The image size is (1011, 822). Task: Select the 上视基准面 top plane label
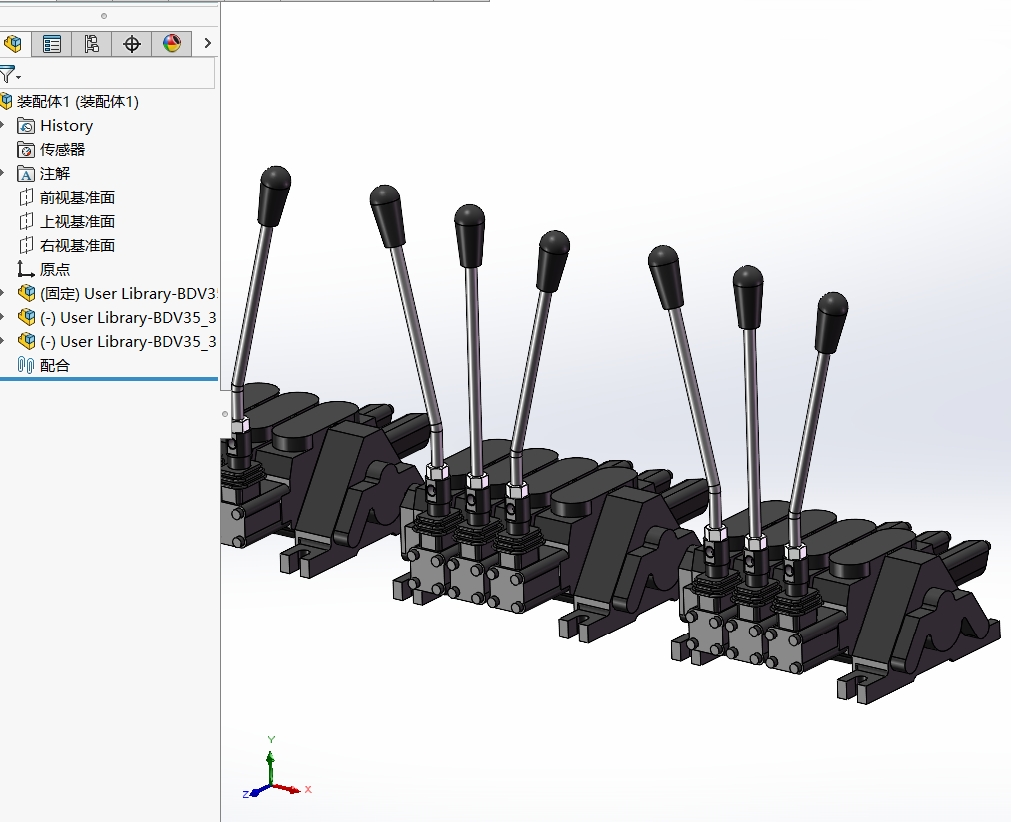click(77, 221)
